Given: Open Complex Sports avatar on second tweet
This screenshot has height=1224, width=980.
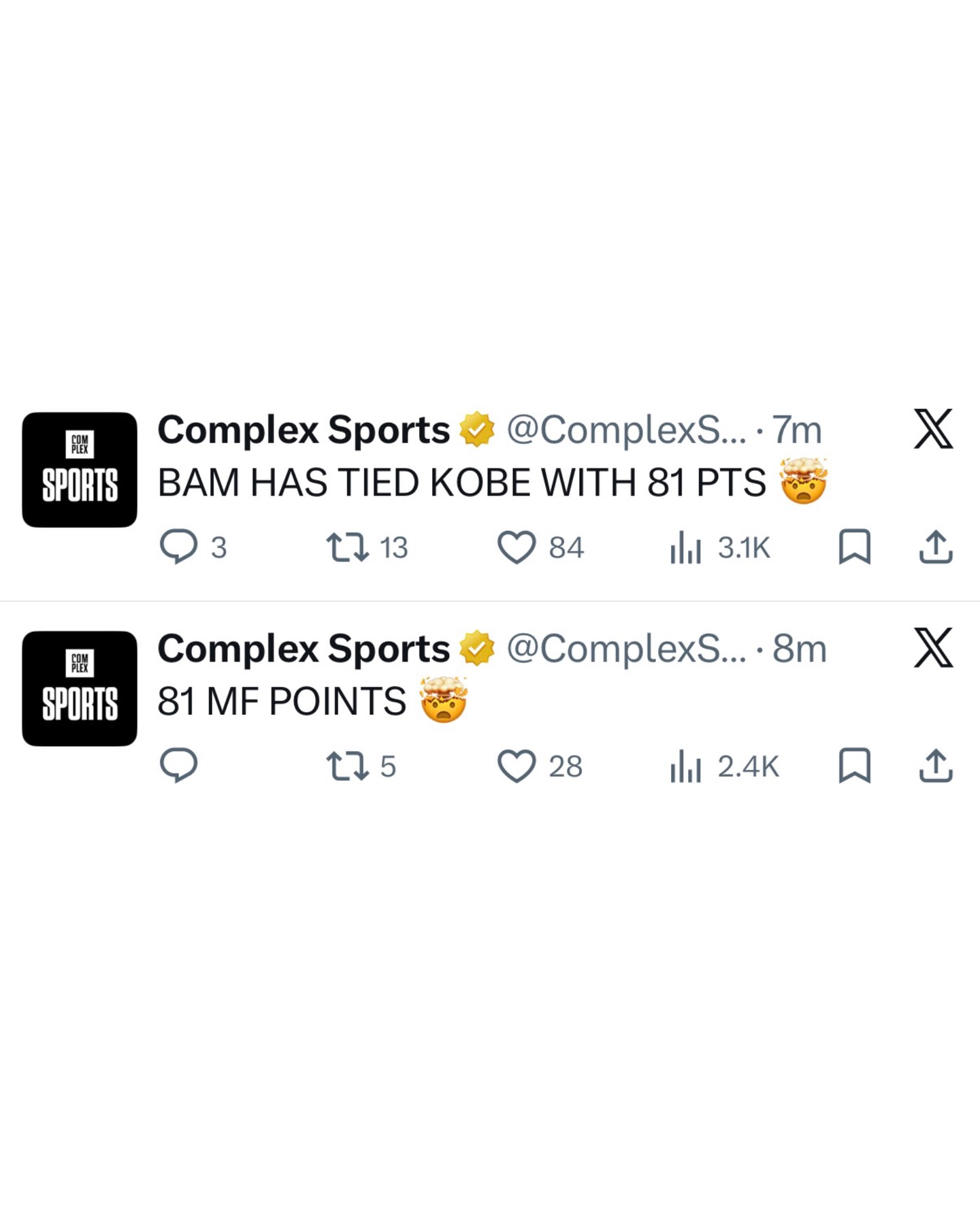Looking at the screenshot, I should pyautogui.click(x=80, y=688).
